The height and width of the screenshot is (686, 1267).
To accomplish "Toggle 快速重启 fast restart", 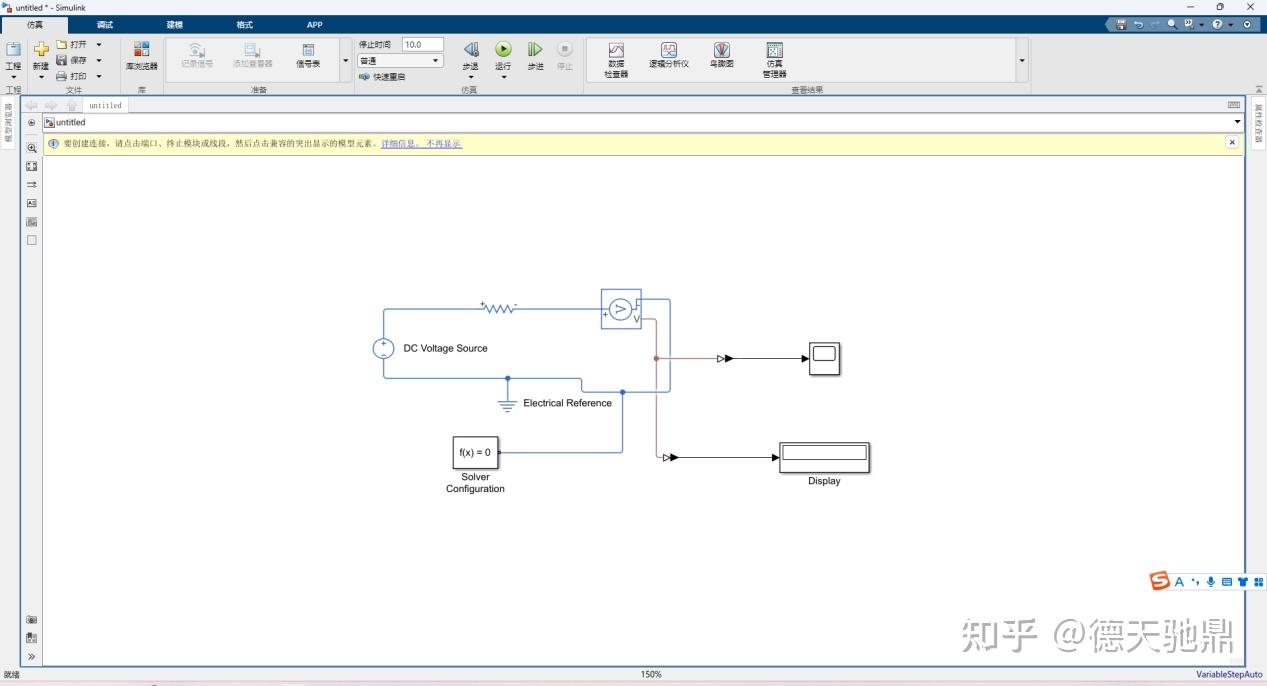I will click(383, 77).
